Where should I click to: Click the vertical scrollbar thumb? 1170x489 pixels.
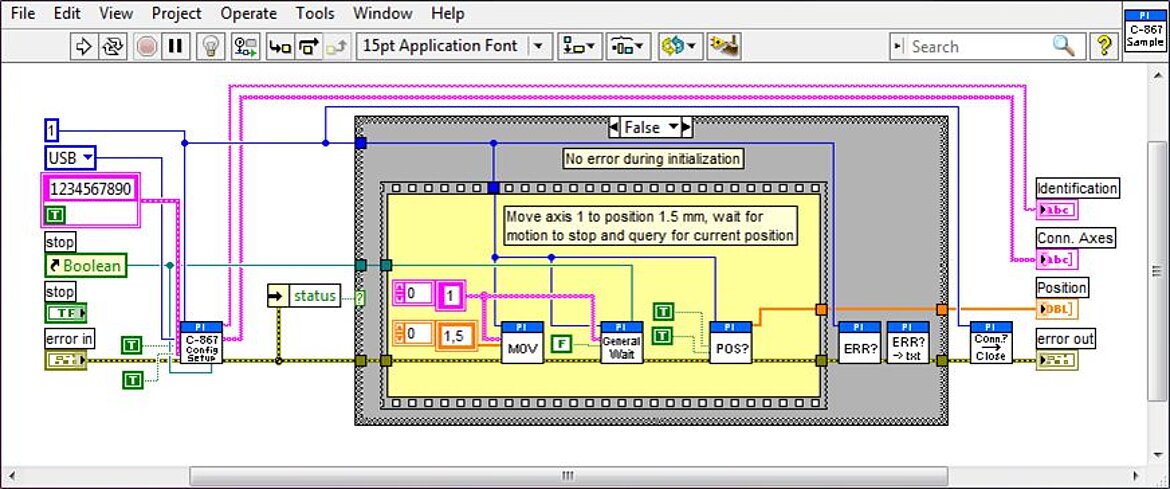click(1157, 270)
